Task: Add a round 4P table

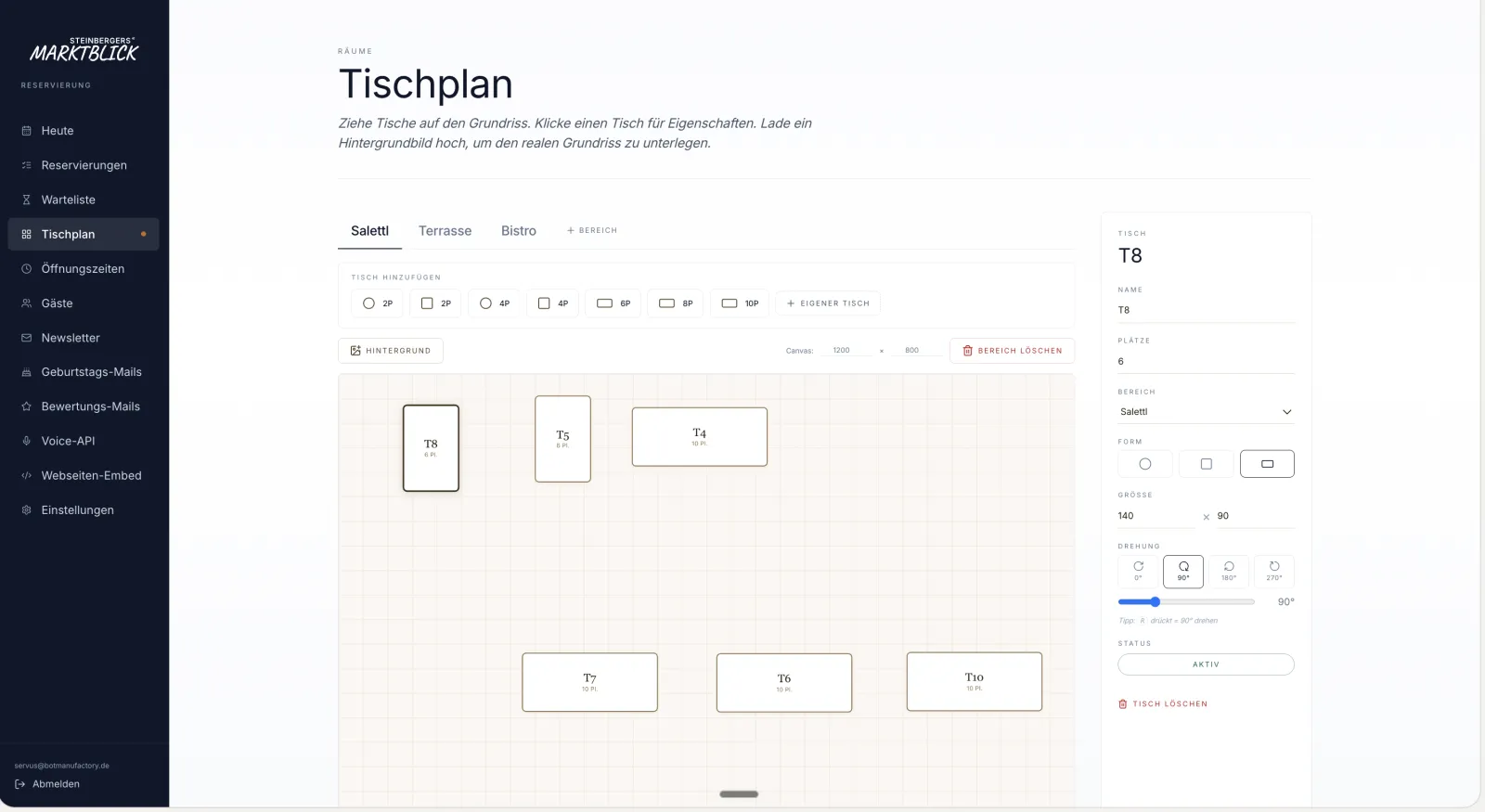Action: click(494, 303)
